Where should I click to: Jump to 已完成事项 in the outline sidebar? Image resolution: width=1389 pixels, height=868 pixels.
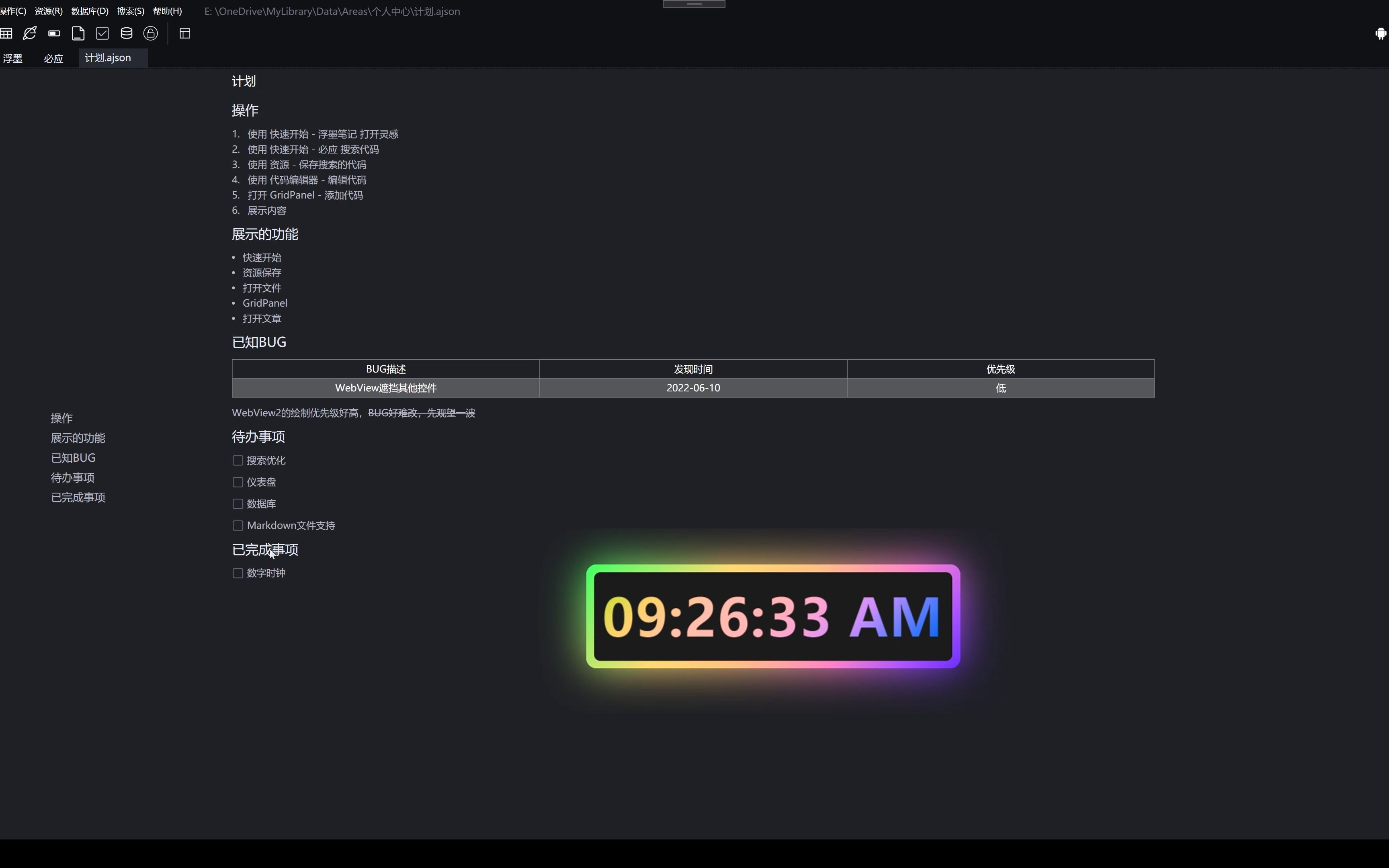tap(78, 497)
